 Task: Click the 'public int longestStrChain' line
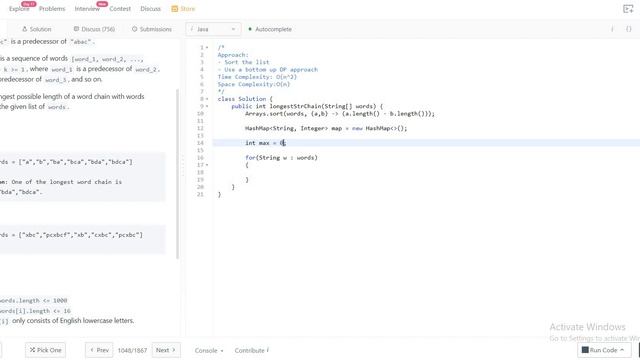(307, 106)
